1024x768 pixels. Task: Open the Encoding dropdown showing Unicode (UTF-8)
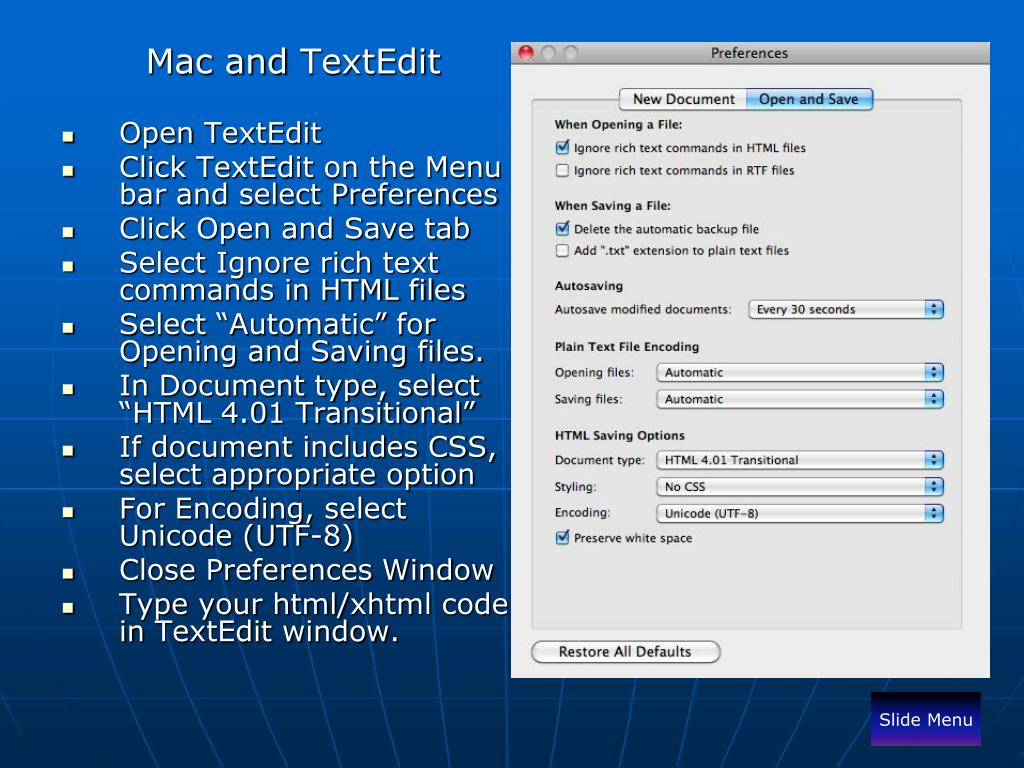tap(800, 513)
